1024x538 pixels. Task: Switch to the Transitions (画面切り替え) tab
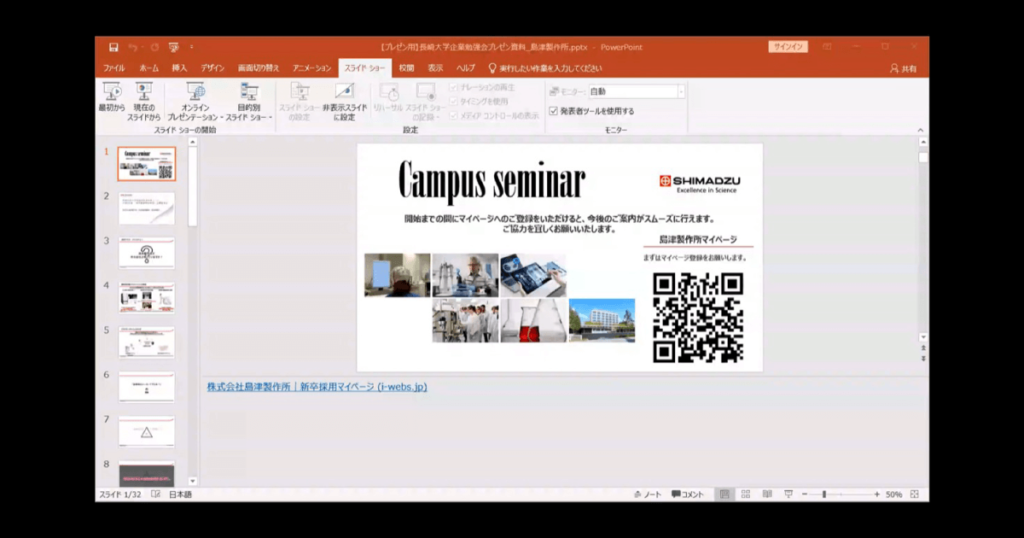coord(258,68)
